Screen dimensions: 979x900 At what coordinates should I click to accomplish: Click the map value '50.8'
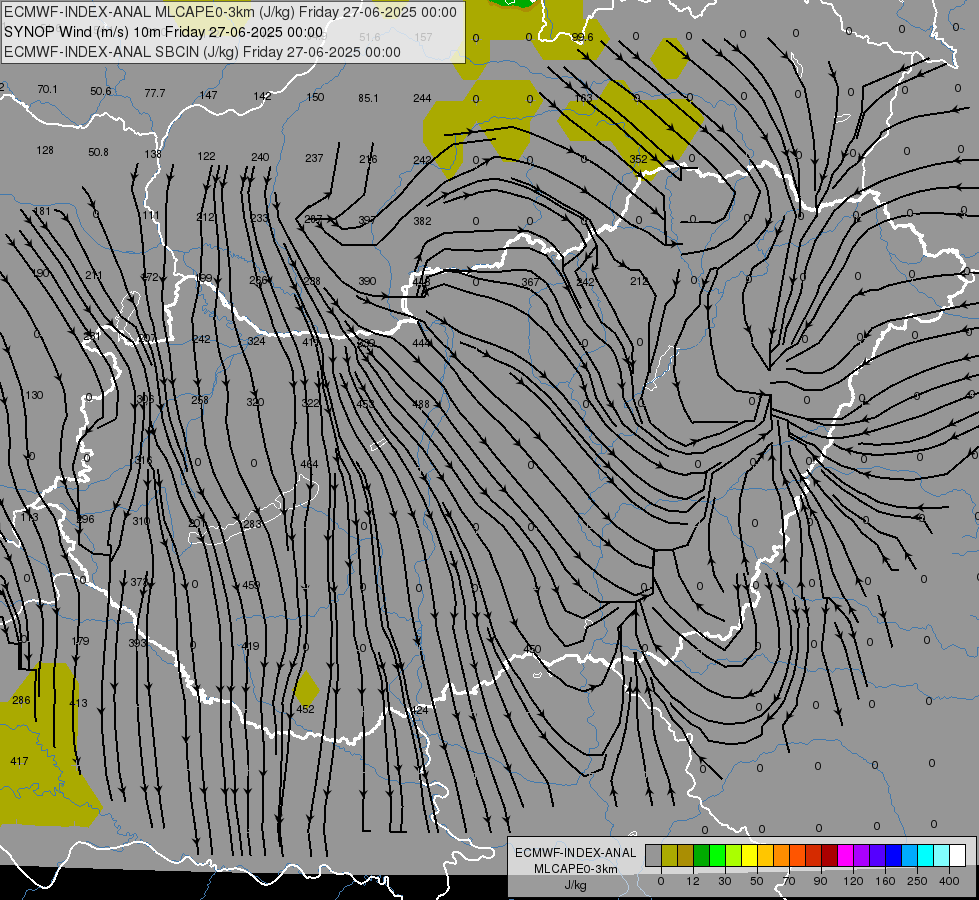click(99, 152)
